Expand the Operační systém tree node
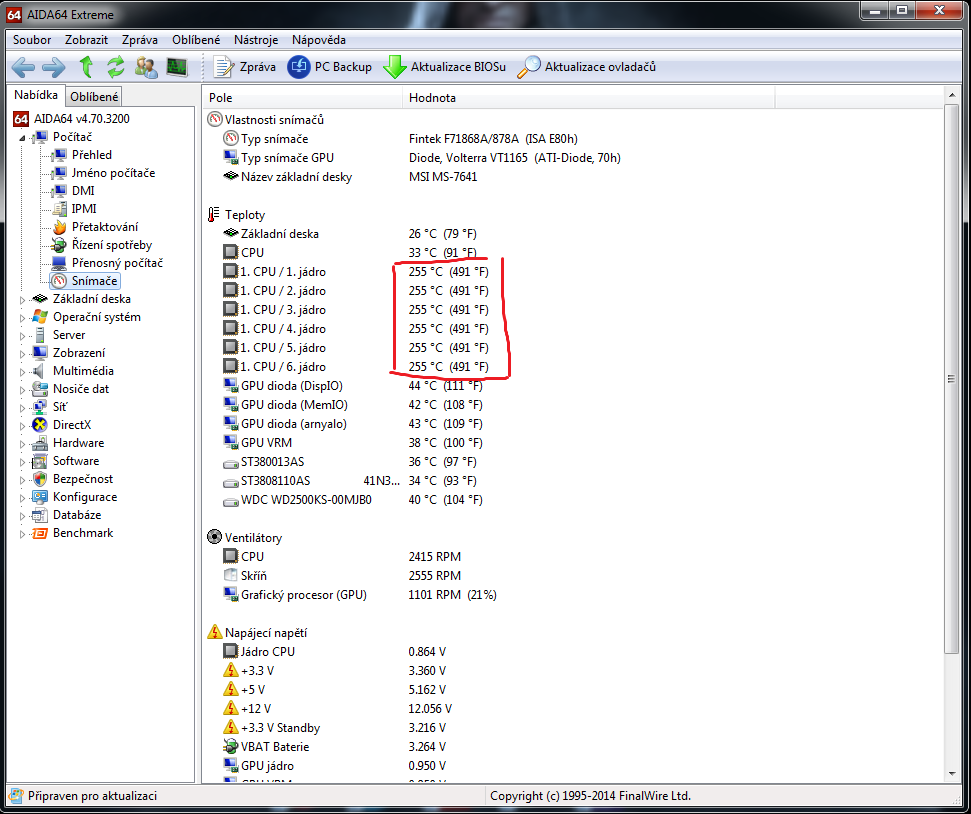Viewport: 971px width, 814px height. [22, 318]
